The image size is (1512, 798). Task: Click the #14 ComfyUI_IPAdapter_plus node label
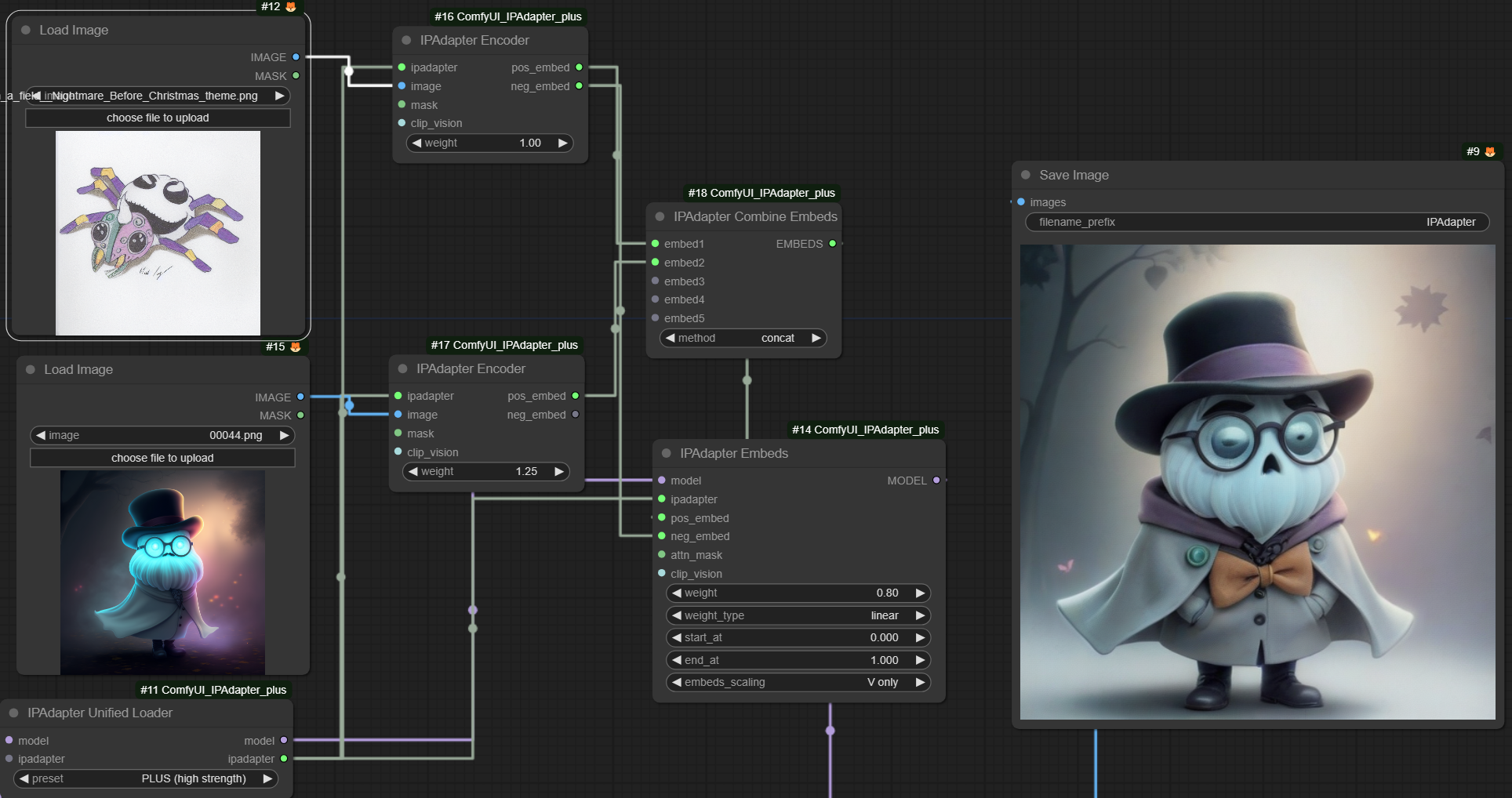[x=865, y=430]
